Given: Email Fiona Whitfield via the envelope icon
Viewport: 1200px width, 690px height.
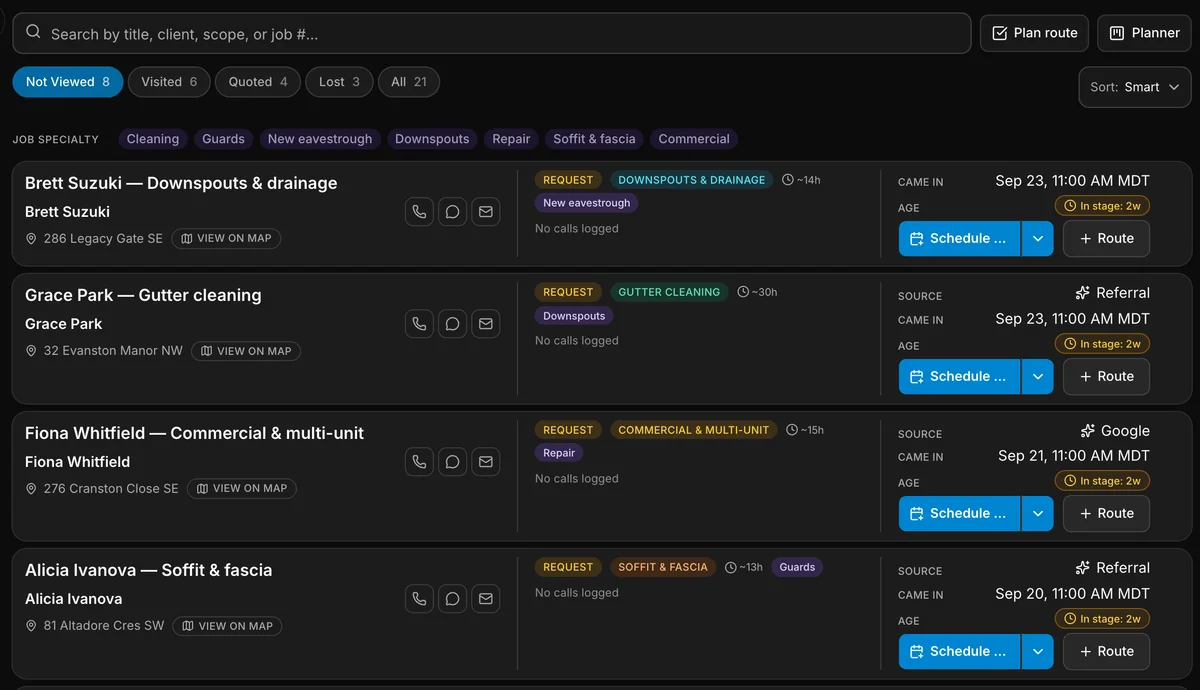Looking at the screenshot, I should [486, 462].
